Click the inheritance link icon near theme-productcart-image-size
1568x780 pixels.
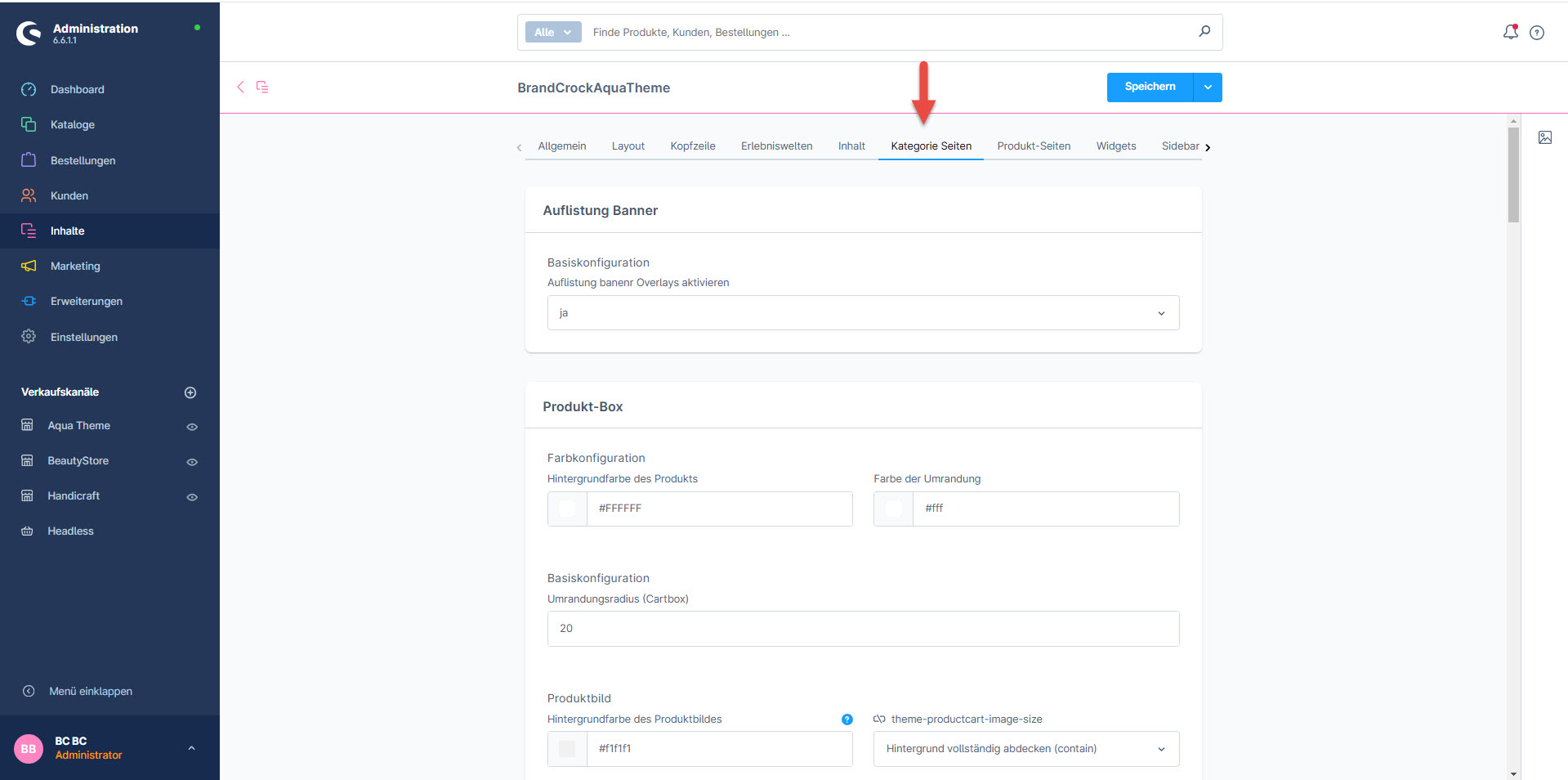click(x=879, y=719)
